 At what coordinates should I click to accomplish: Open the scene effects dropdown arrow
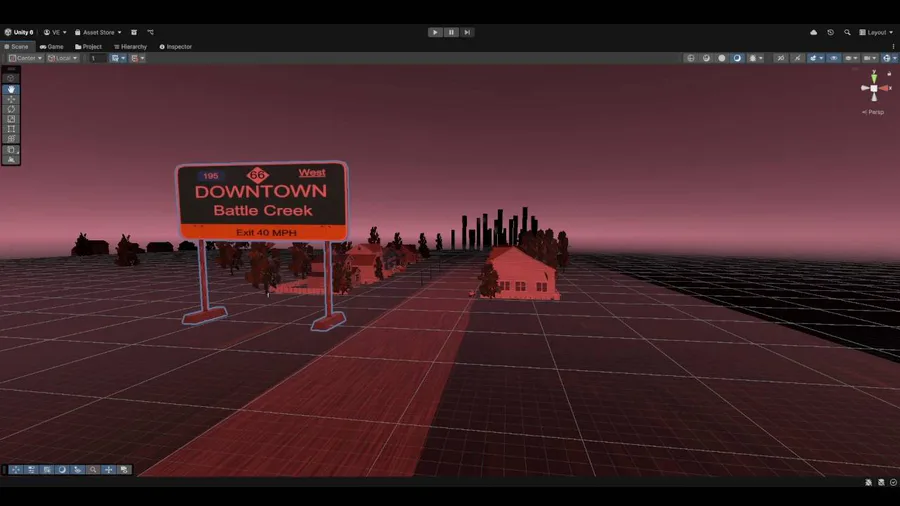(821, 58)
